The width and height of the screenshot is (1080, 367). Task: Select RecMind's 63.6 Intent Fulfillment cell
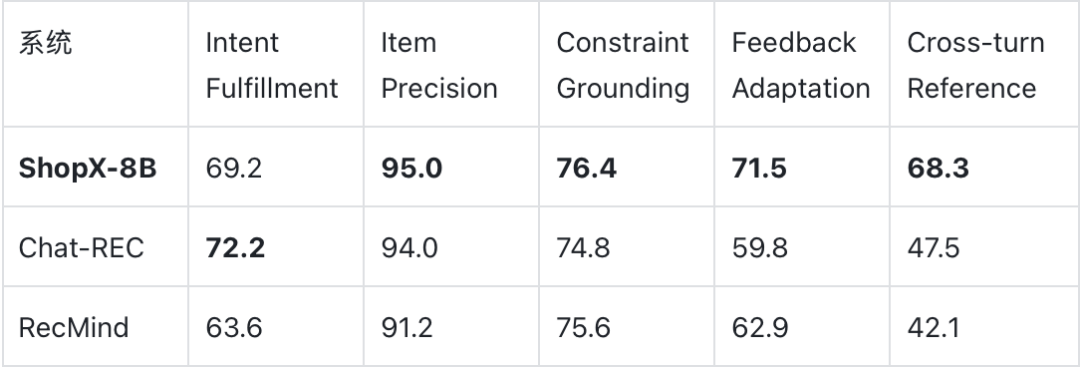pos(233,327)
